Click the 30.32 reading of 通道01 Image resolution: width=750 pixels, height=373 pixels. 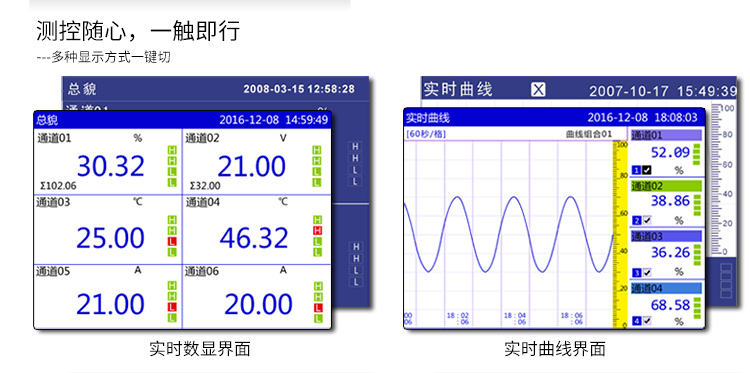[110, 166]
